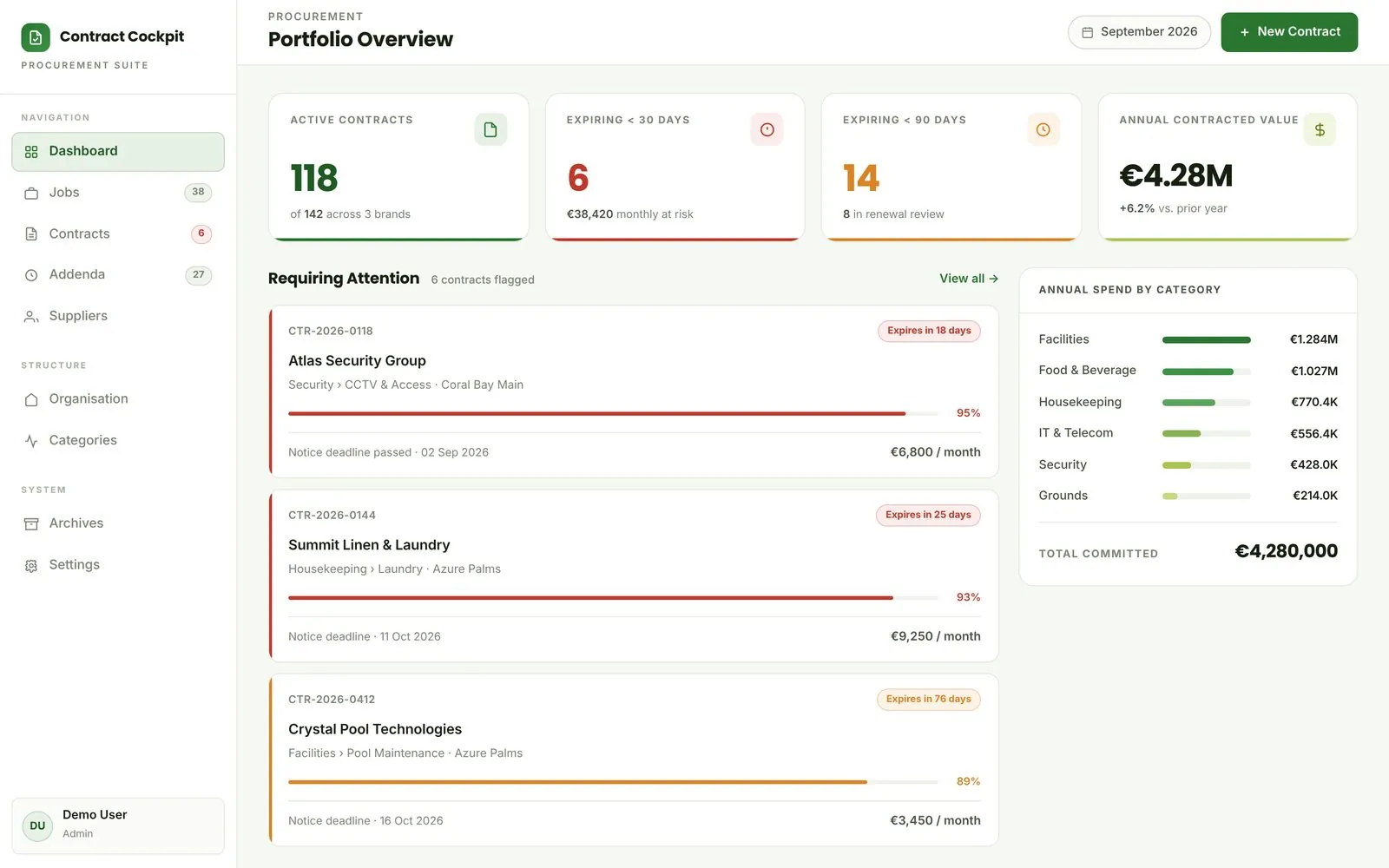Click the Dashboard grid icon
Image resolution: width=1389 pixels, height=868 pixels.
tap(31, 152)
